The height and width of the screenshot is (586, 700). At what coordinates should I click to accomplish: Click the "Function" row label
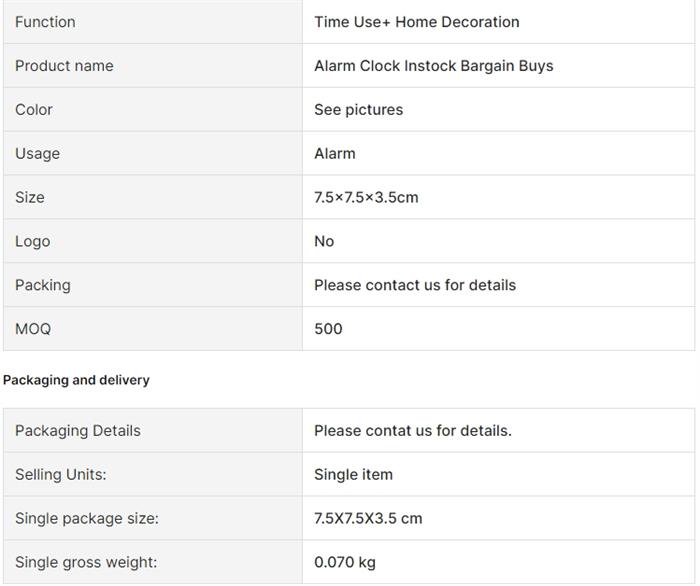[x=45, y=22]
